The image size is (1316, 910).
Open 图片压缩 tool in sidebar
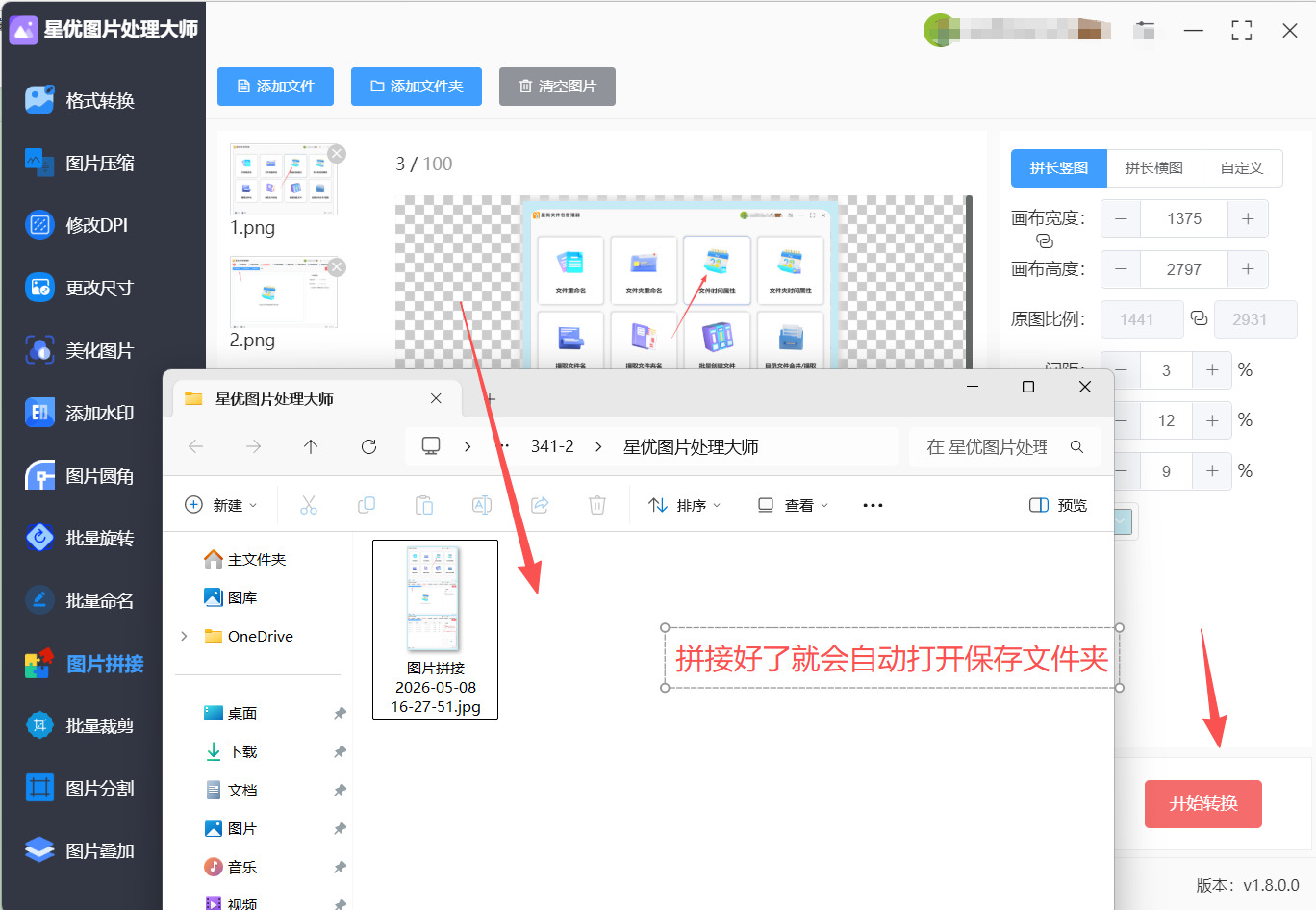pyautogui.click(x=81, y=163)
